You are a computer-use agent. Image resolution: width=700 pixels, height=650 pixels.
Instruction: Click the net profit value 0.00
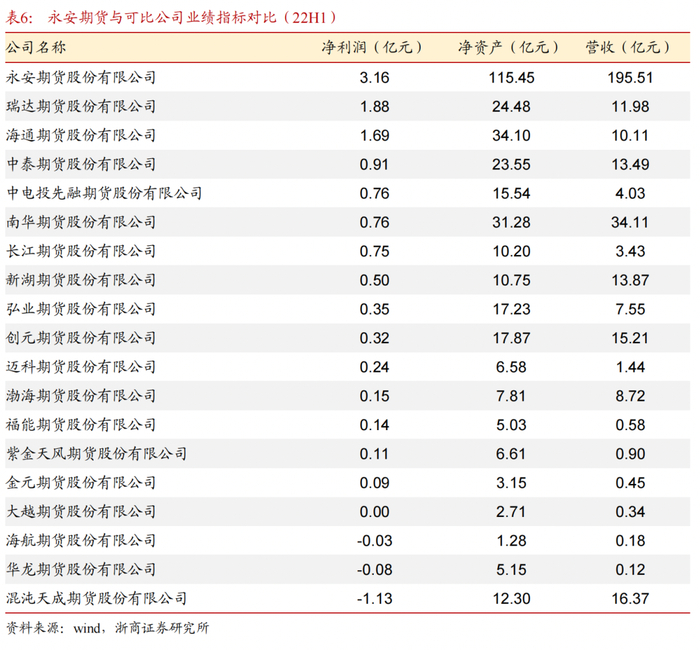[x=375, y=512]
